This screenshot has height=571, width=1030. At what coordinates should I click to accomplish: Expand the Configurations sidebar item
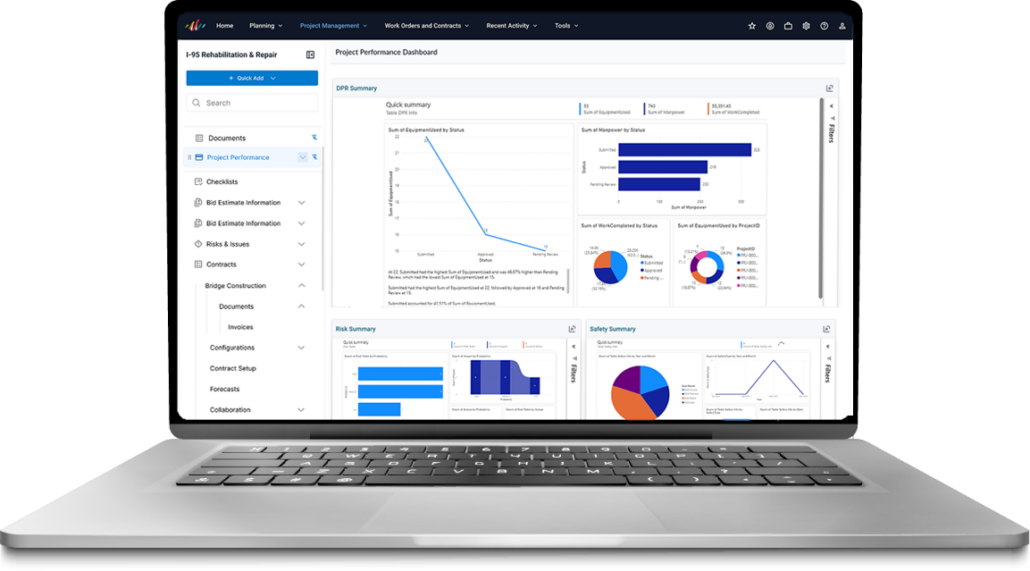click(x=301, y=348)
